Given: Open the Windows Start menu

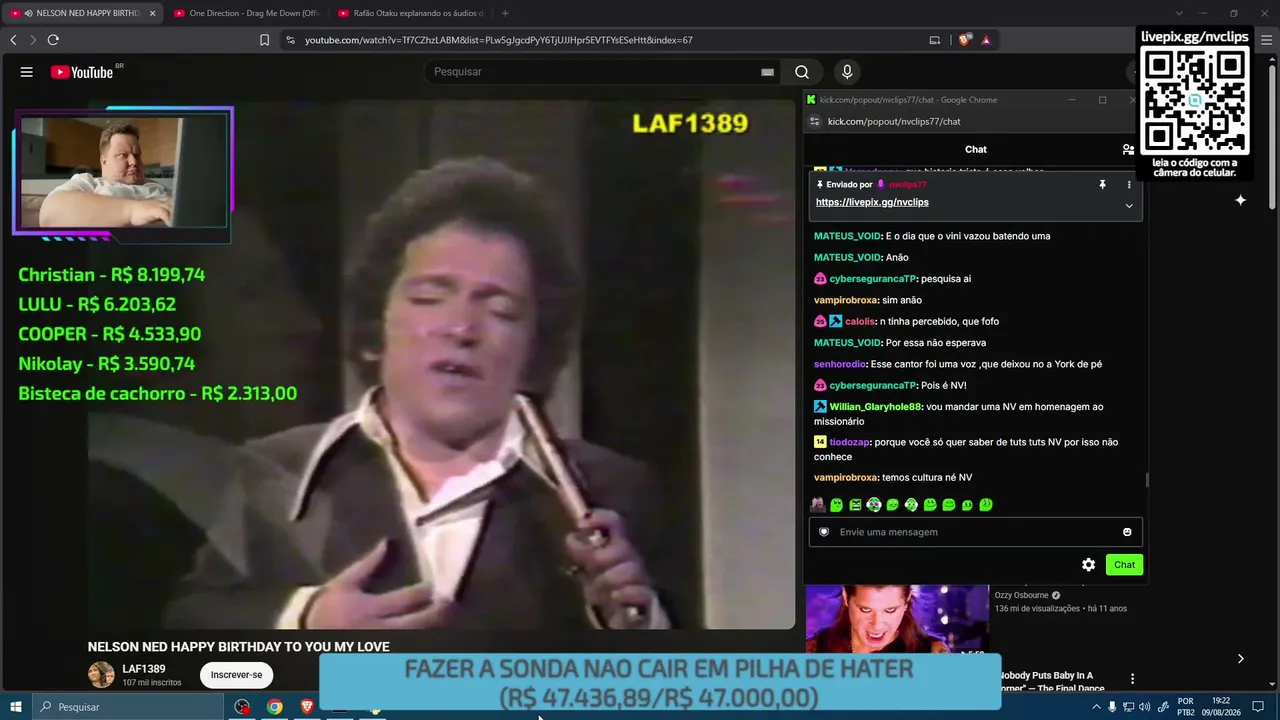Looking at the screenshot, I should click(16, 707).
